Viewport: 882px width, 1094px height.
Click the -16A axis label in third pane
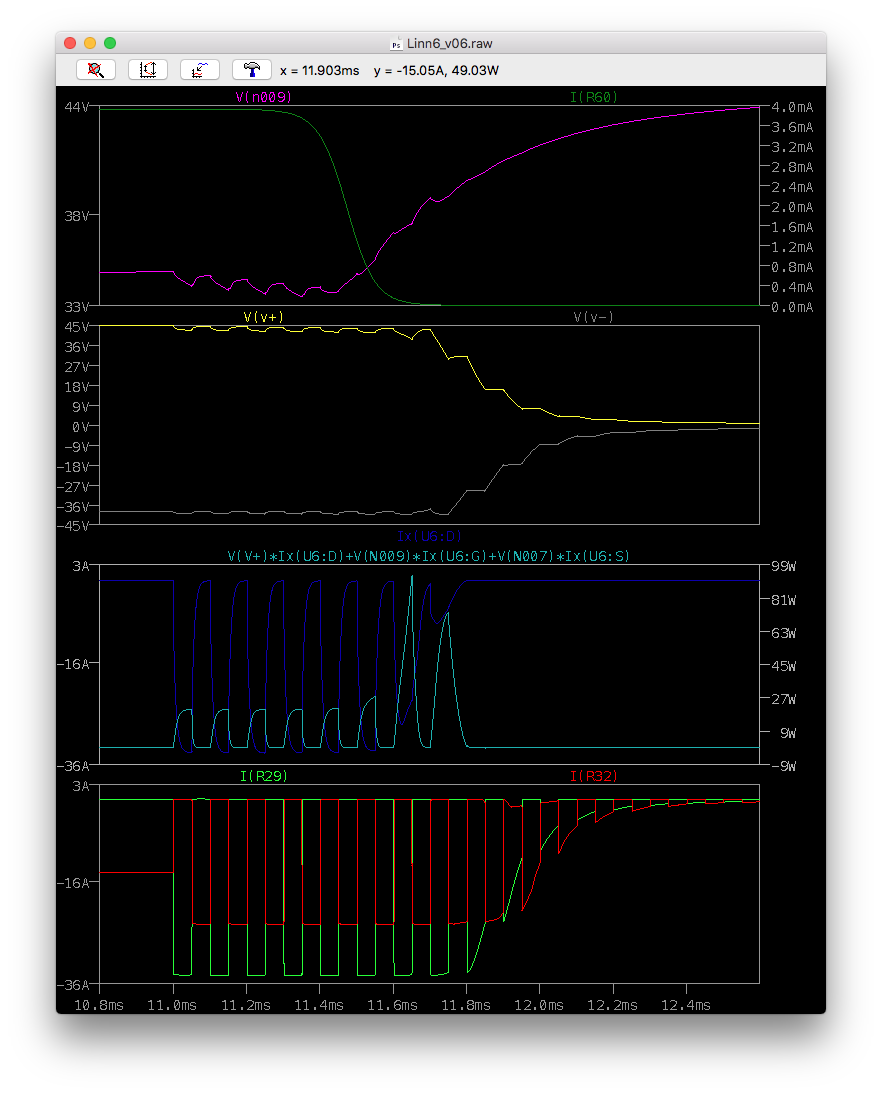click(73, 664)
